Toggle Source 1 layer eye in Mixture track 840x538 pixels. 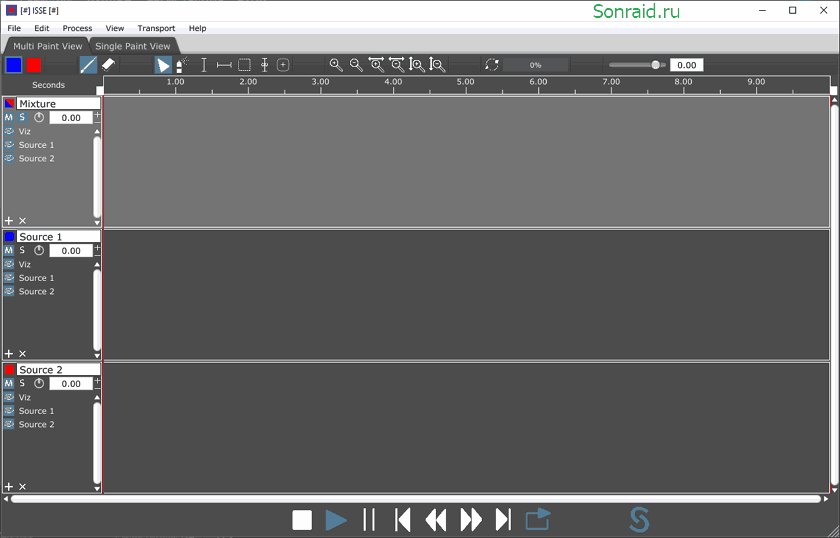9,145
